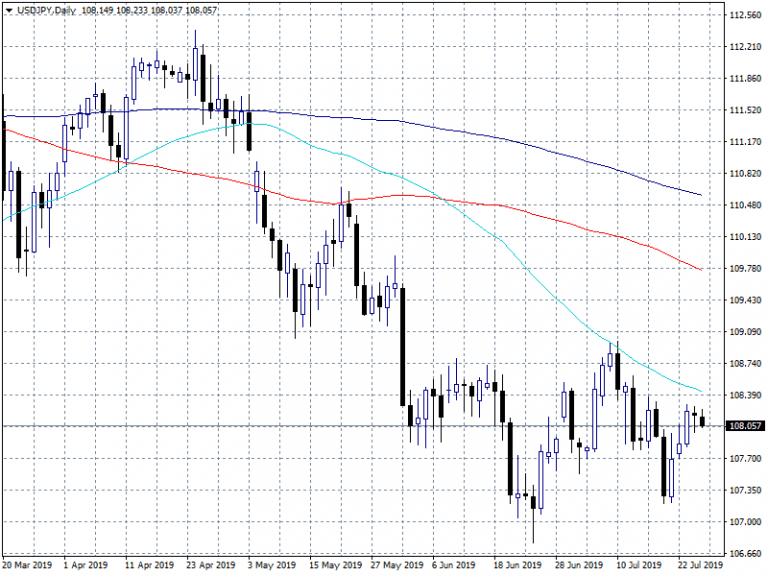Click the 107.000 price scale label
The image size is (768, 576).
pos(746,522)
